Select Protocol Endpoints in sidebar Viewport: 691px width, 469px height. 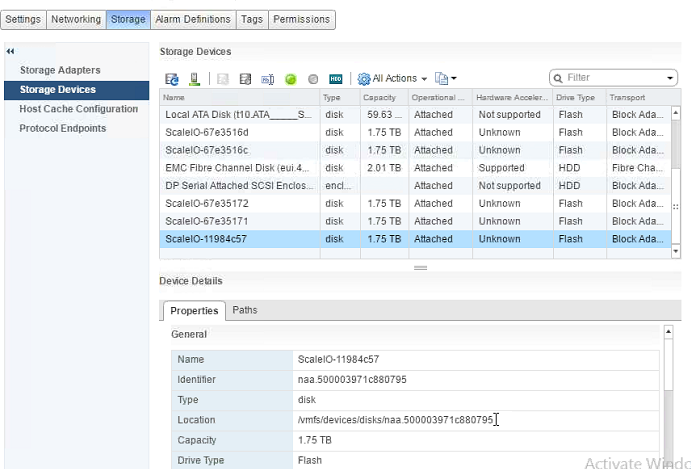coord(62,128)
